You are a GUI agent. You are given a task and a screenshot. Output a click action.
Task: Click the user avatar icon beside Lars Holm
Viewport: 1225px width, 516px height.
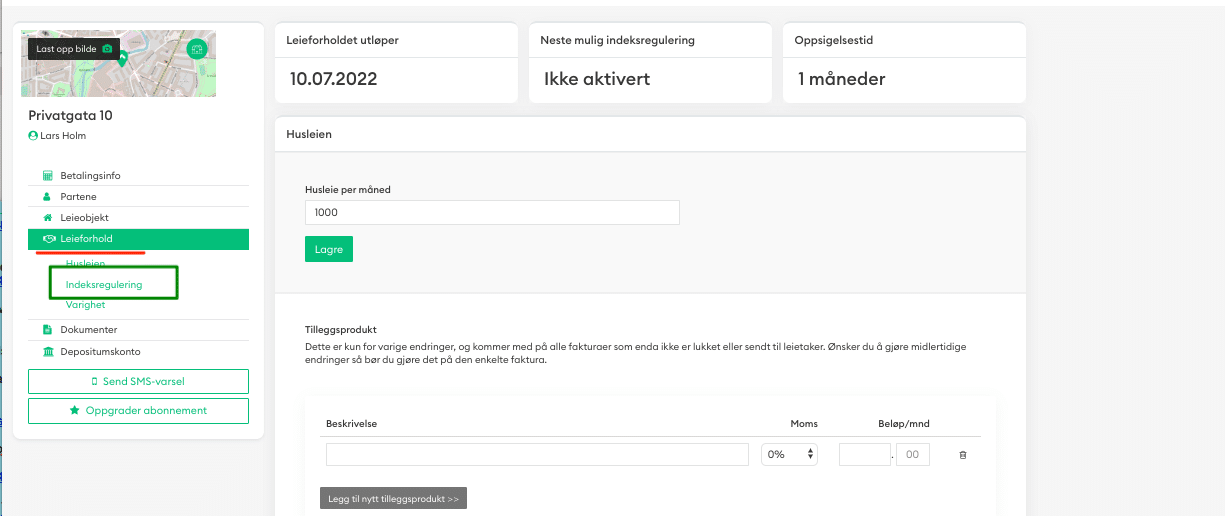tap(33, 136)
